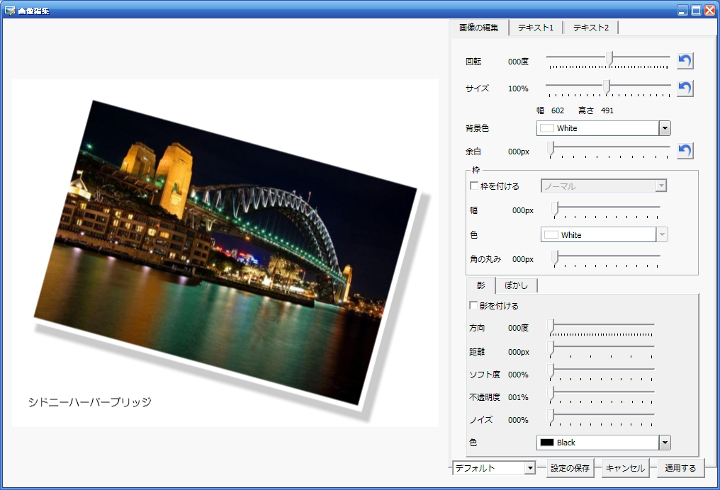Screen dimensions: 720x490
Task: Switch to the 画像の編集 tab
Action: click(x=479, y=28)
